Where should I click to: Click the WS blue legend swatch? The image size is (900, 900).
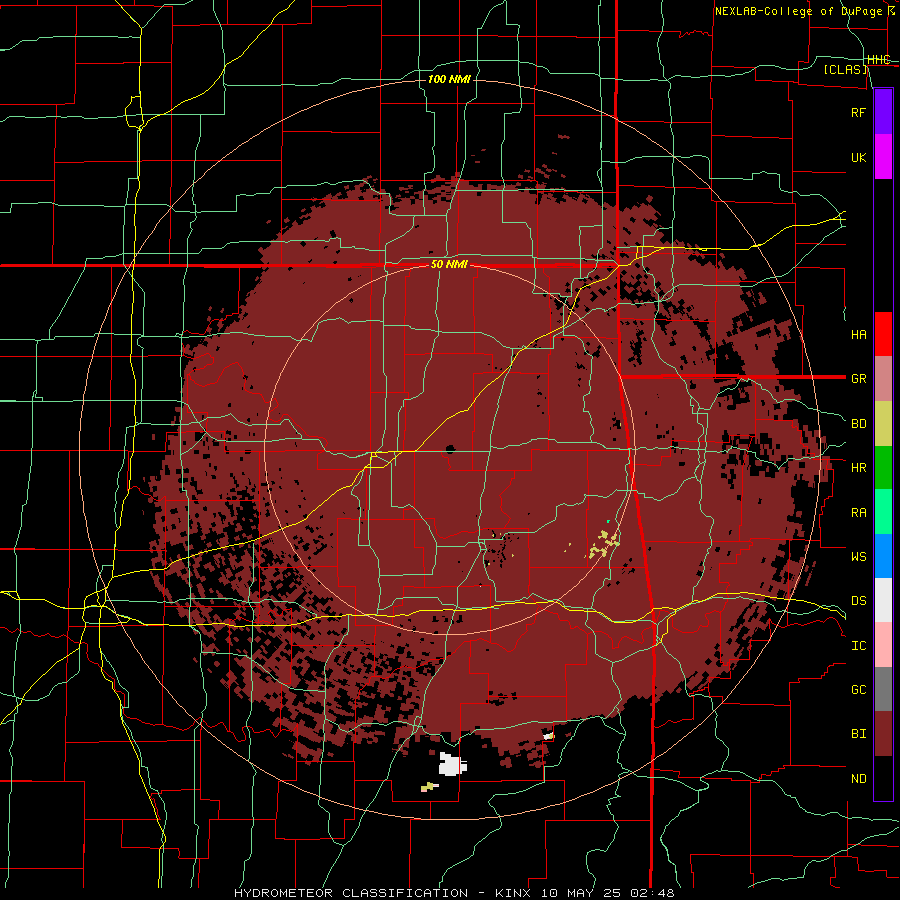pyautogui.click(x=883, y=556)
